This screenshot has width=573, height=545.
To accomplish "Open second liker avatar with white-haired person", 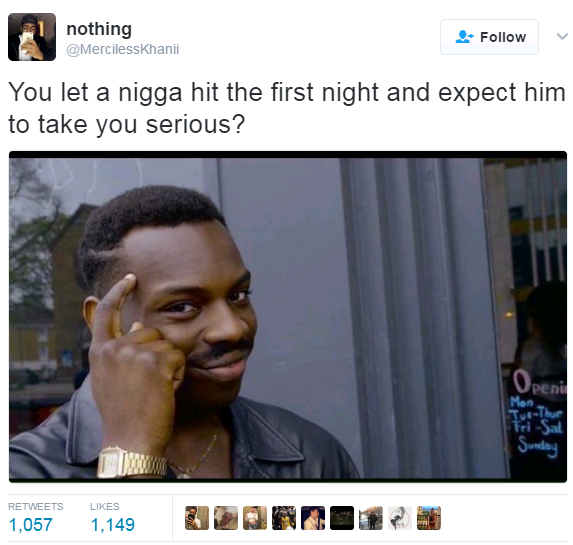I will point(226,518).
